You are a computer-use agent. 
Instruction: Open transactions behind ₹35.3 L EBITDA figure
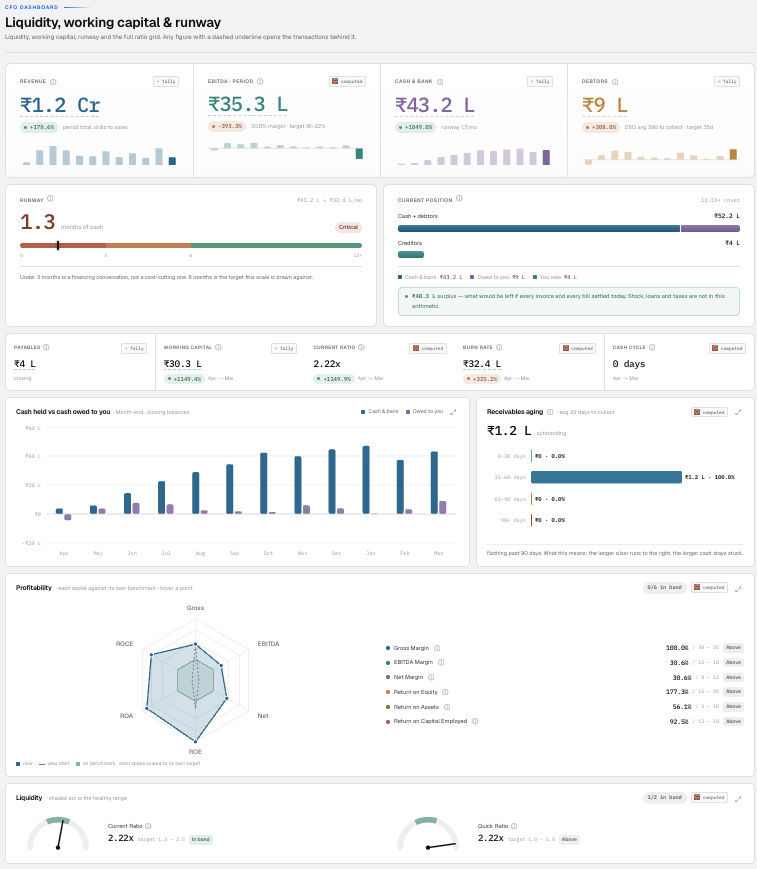(x=248, y=104)
